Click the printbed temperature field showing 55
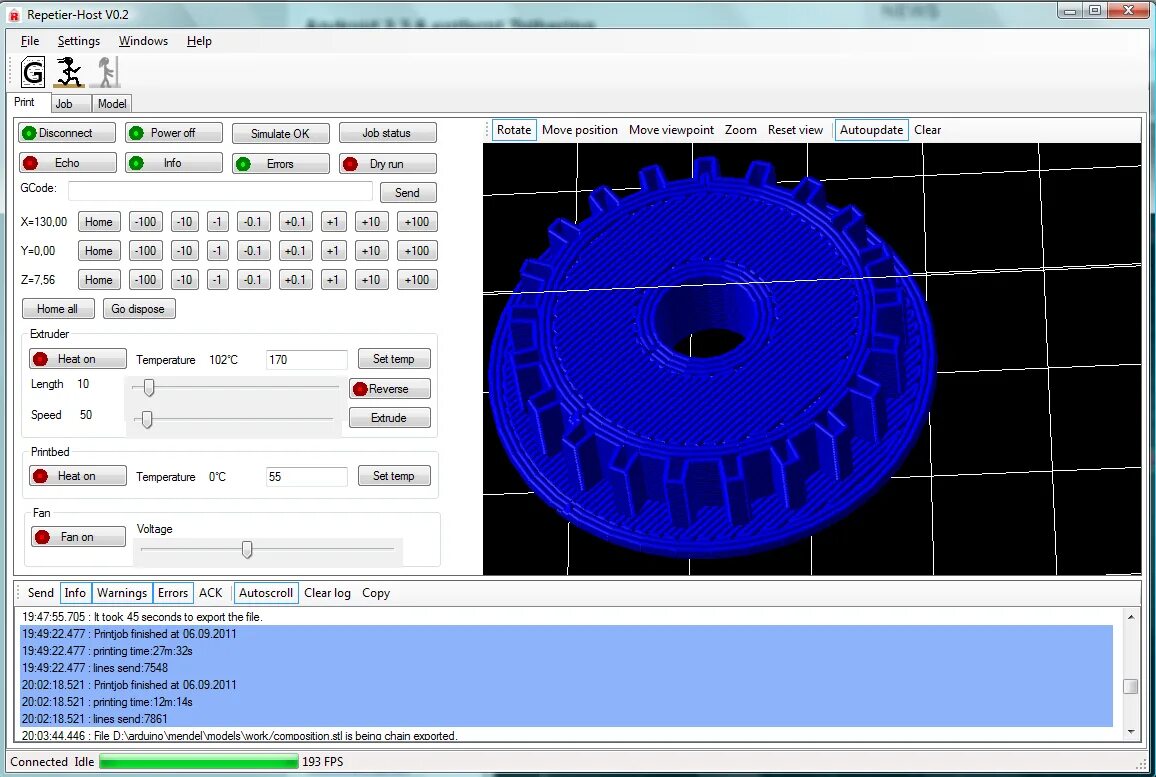This screenshot has height=777, width=1156. tap(306, 477)
